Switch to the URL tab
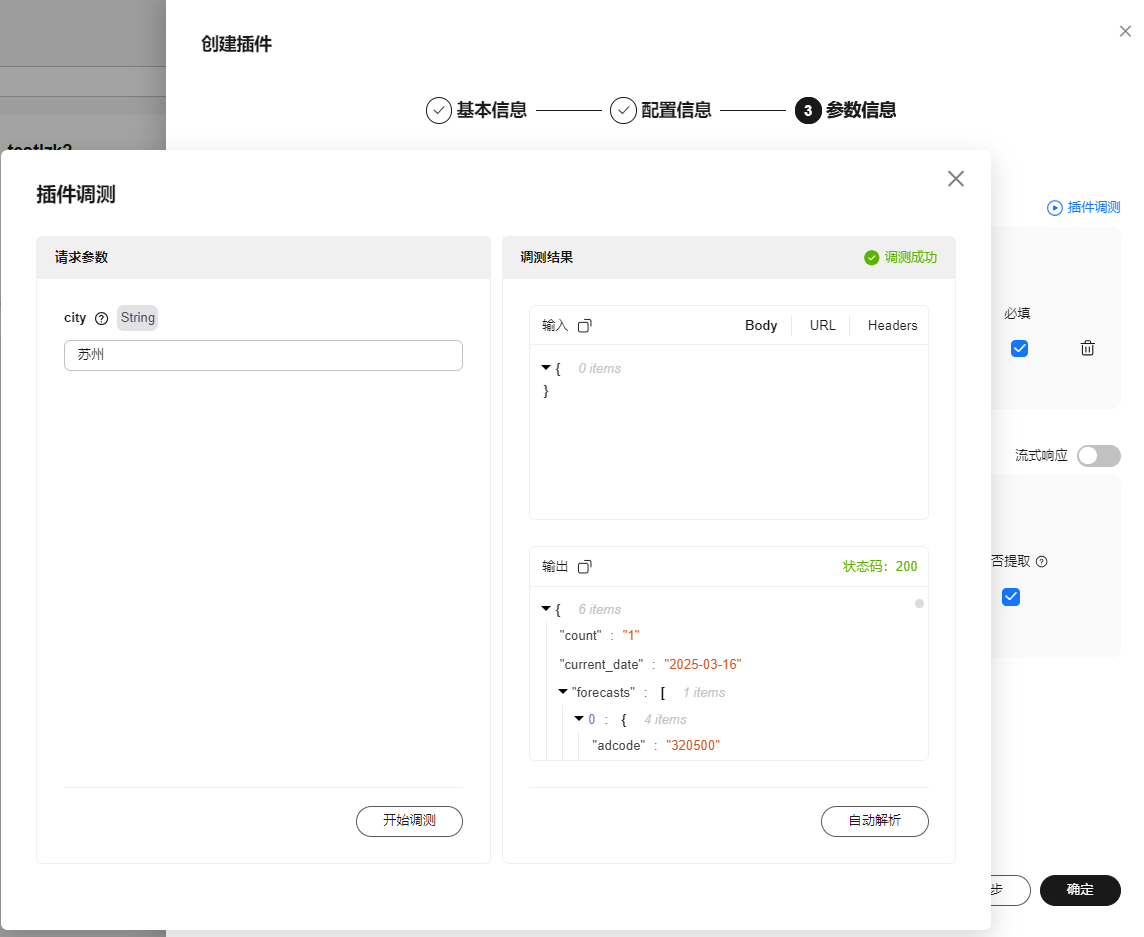Screen dimensions: 1144x937 [822, 325]
